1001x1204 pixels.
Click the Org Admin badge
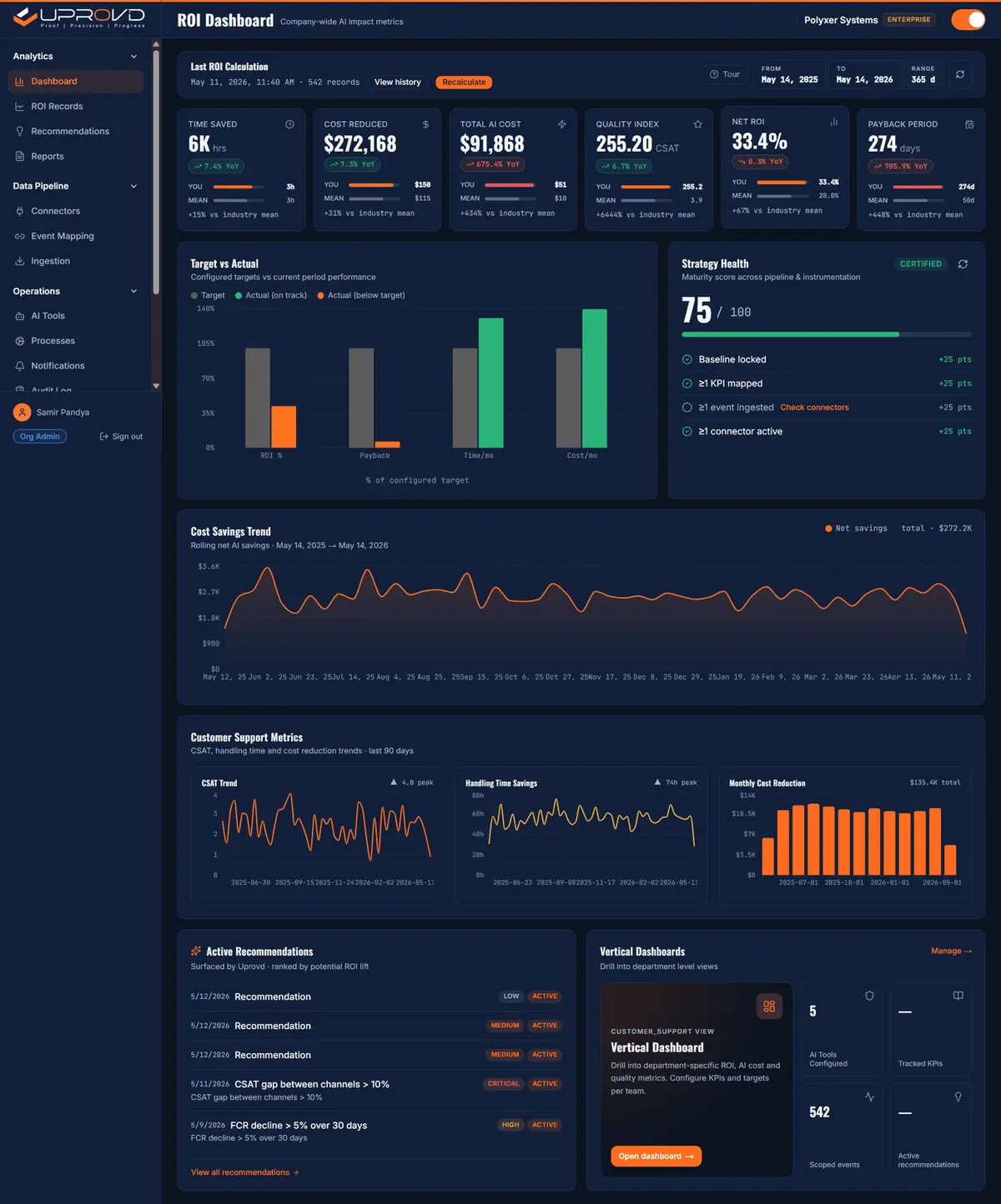click(40, 437)
